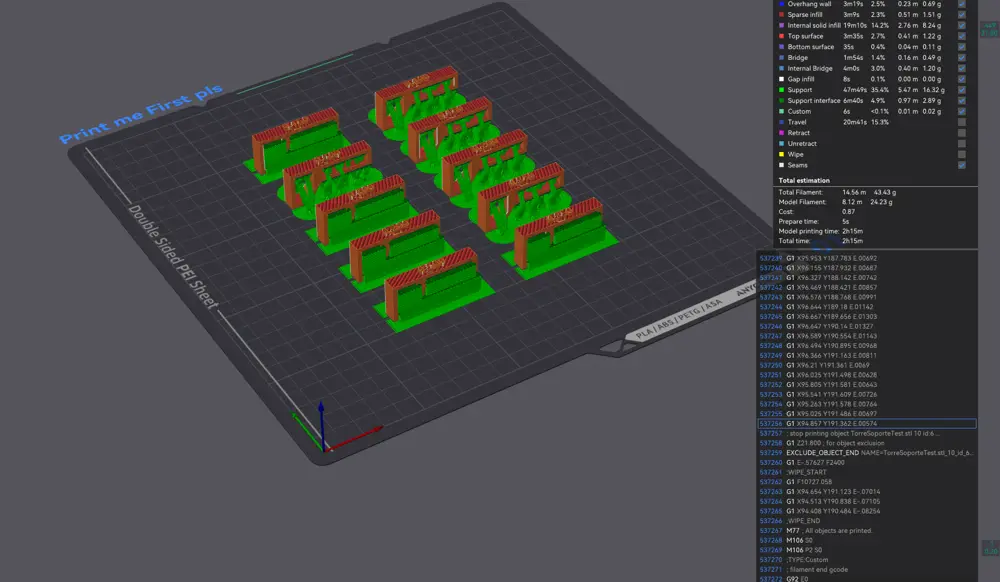Select the Travel row label in legend

[x=797, y=122]
